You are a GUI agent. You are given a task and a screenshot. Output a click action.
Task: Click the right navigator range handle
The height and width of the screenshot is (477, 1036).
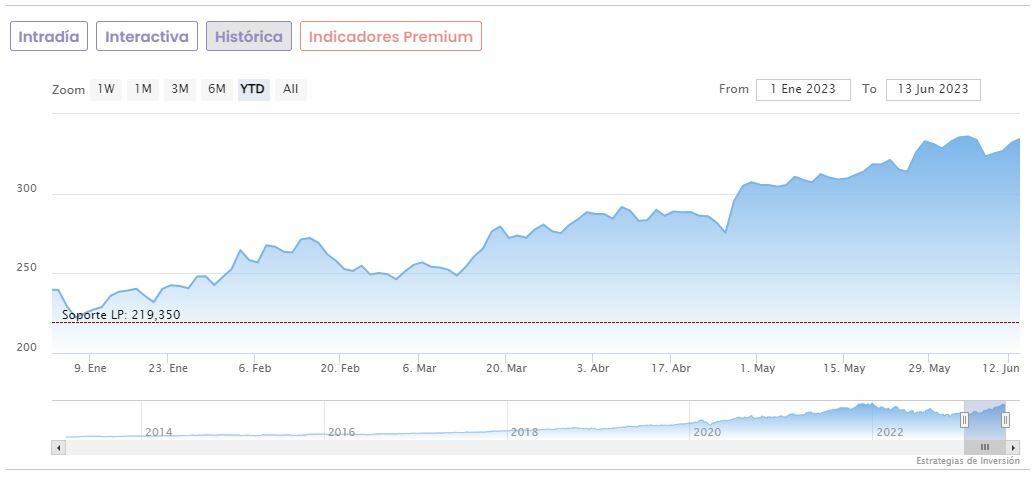(1005, 420)
